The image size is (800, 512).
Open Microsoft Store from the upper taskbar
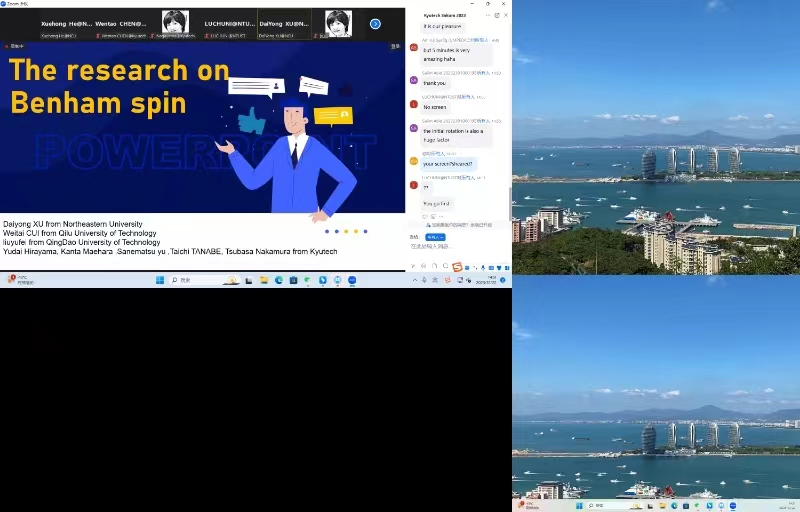coord(293,280)
